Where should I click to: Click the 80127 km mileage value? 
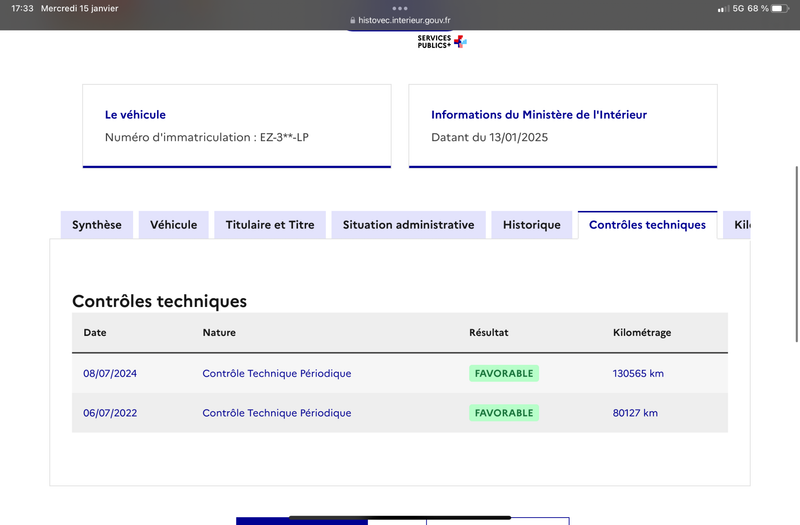pyautogui.click(x=635, y=413)
